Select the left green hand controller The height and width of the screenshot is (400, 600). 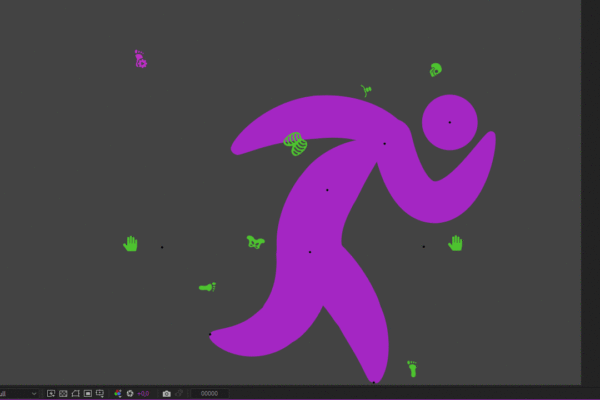(x=130, y=243)
